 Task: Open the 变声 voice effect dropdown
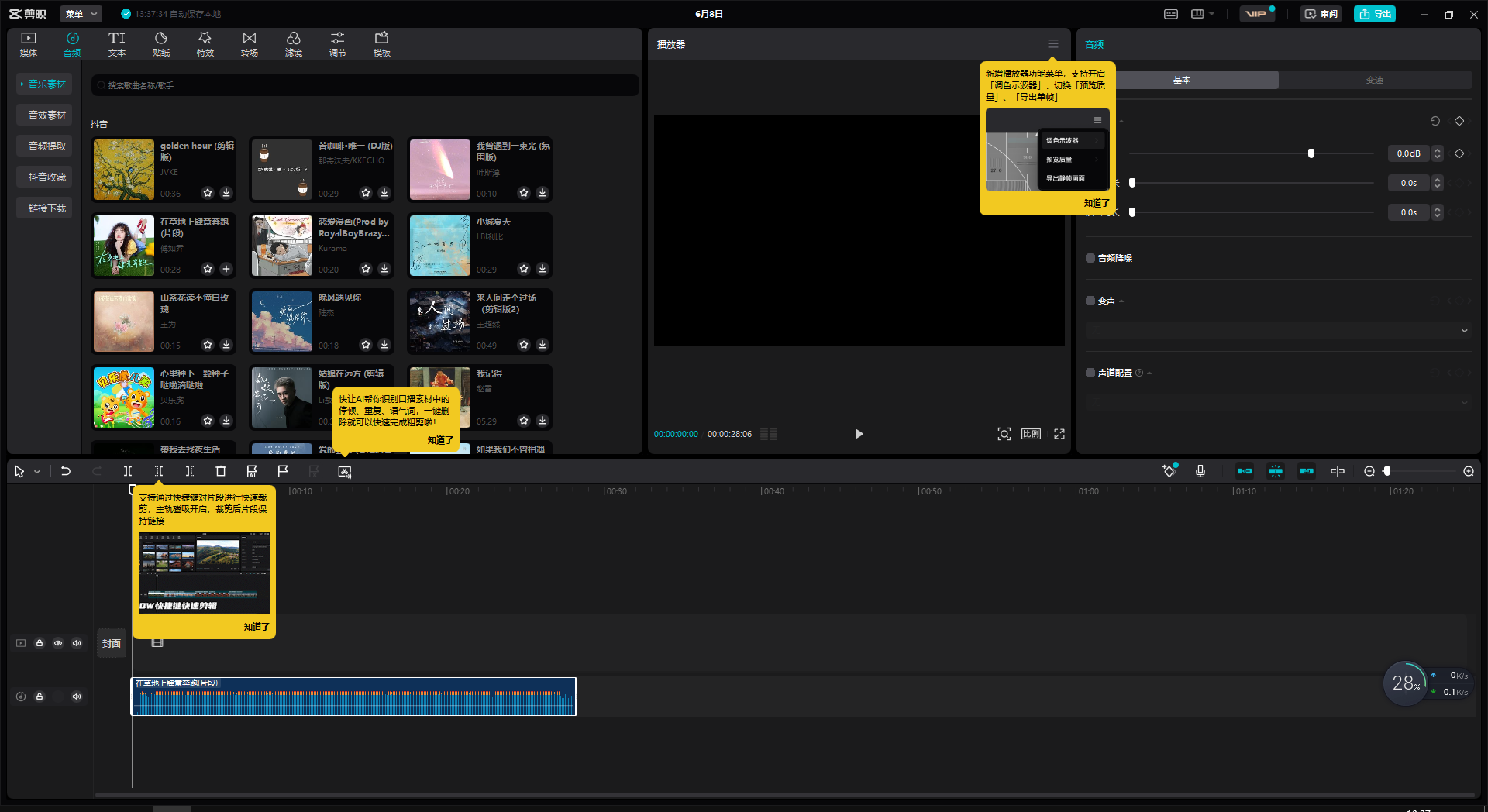1279,331
